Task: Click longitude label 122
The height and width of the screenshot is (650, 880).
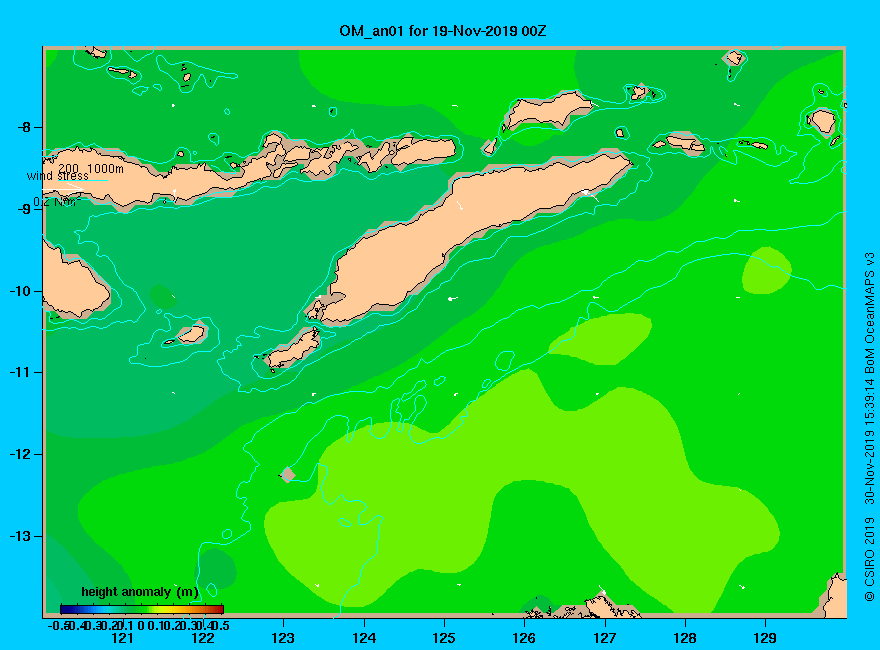Action: pos(203,638)
